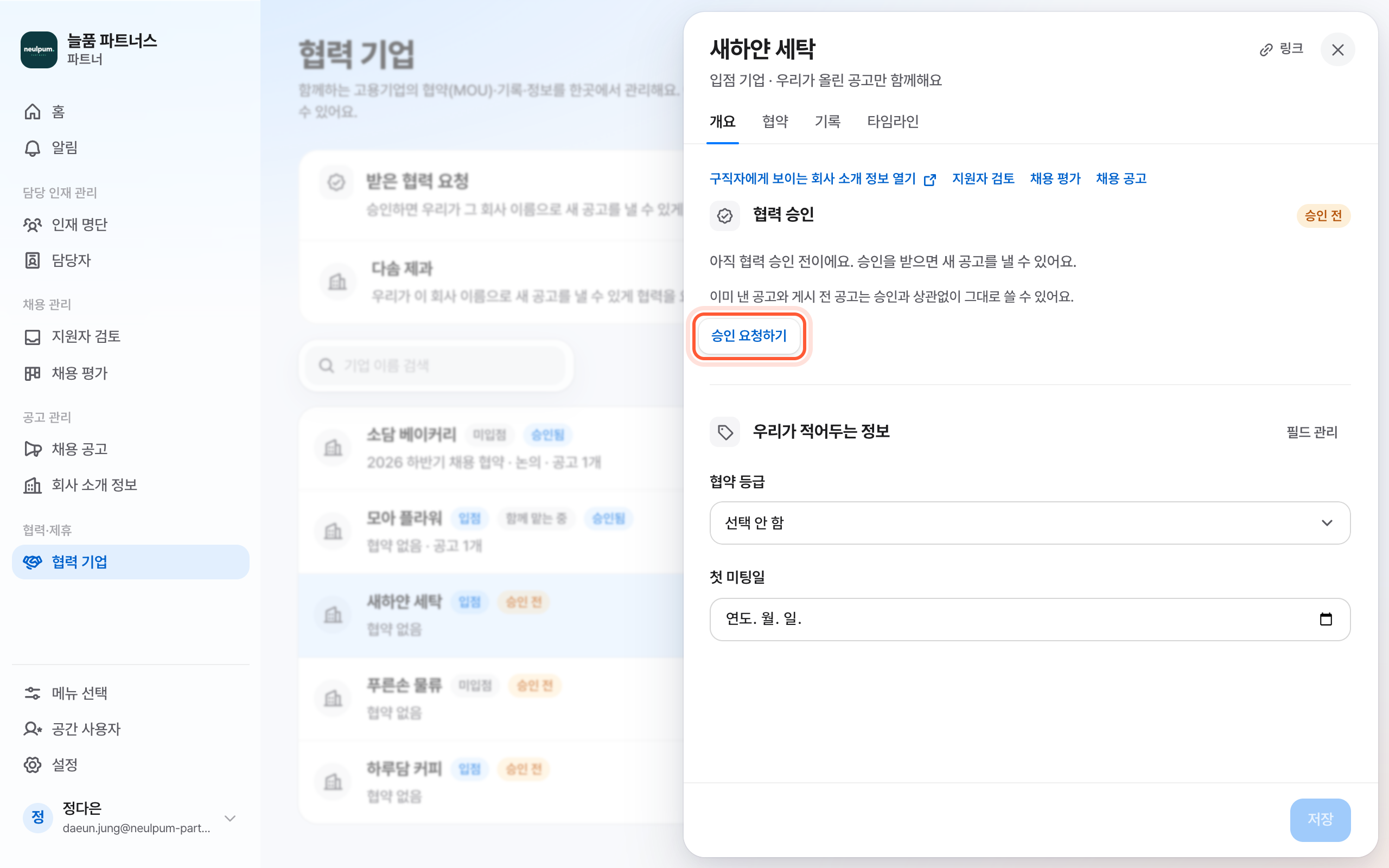The width and height of the screenshot is (1389, 868).
Task: Select the 새하얀 세탁 list row
Action: click(x=492, y=615)
